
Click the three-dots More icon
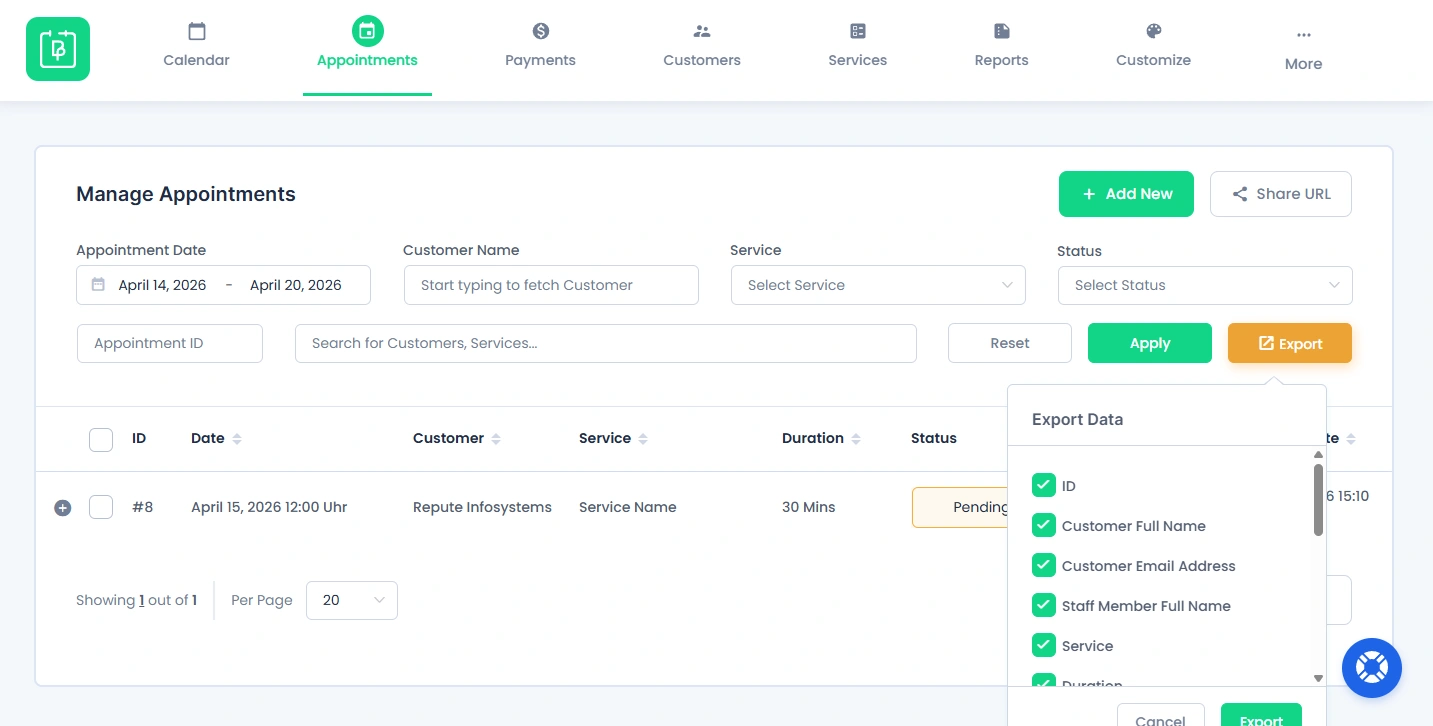1304,35
